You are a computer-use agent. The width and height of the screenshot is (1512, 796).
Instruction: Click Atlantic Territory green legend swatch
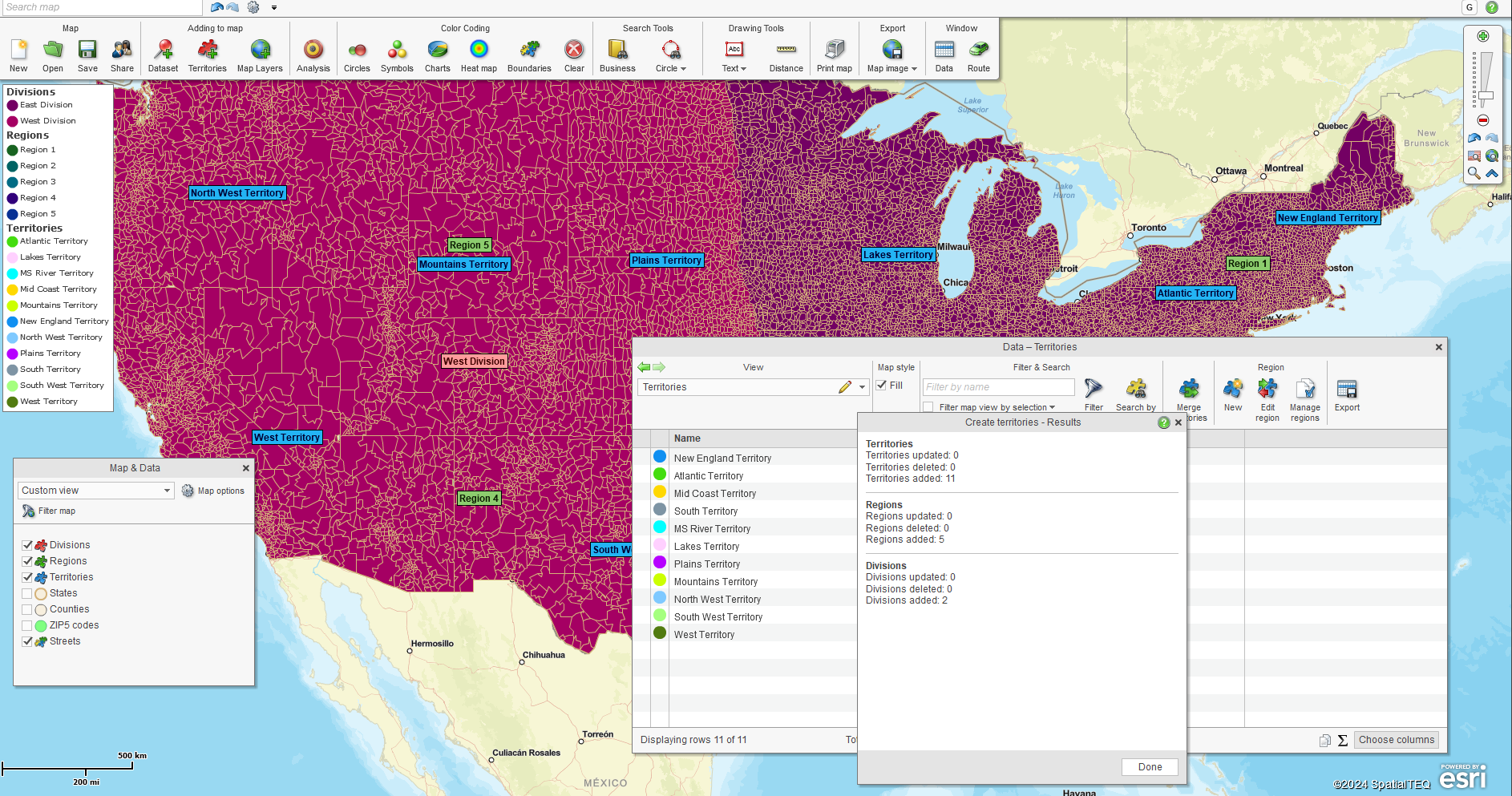pyautogui.click(x=12, y=241)
